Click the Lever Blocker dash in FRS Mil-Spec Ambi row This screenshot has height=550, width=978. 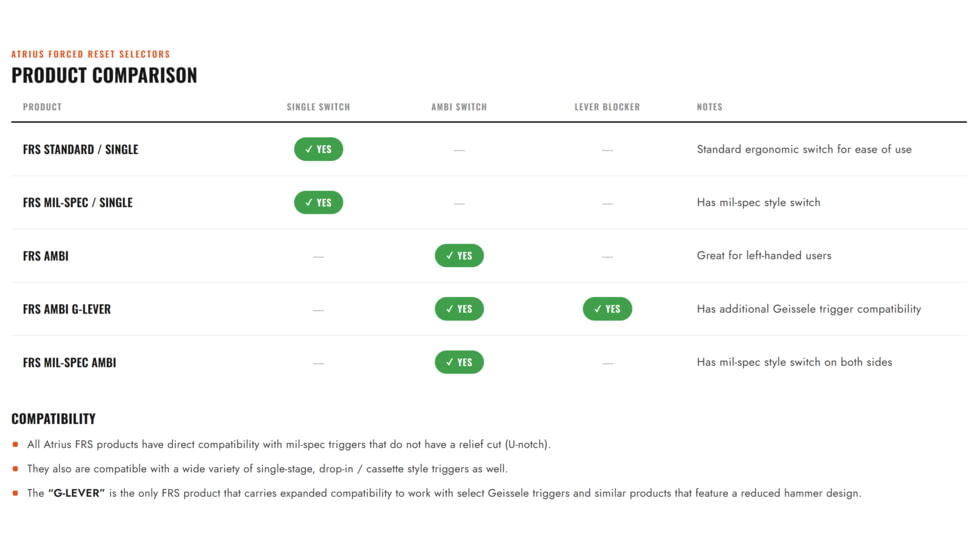pos(607,363)
